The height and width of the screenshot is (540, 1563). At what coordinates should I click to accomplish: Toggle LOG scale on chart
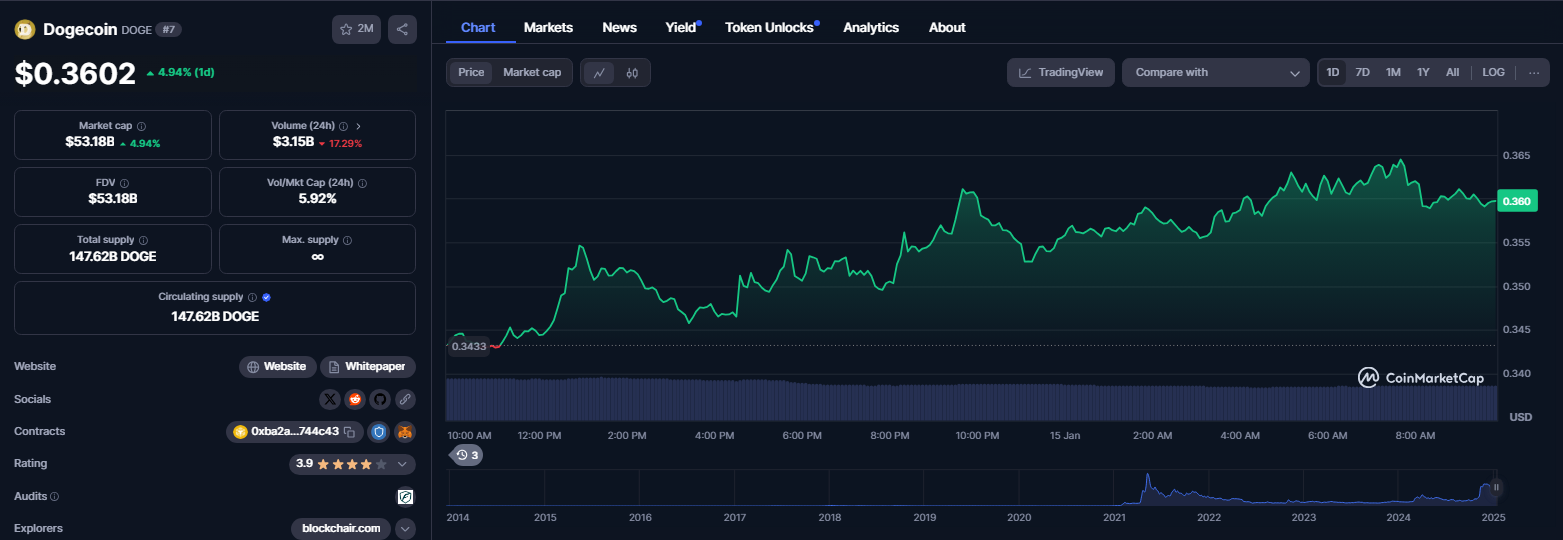[1493, 72]
